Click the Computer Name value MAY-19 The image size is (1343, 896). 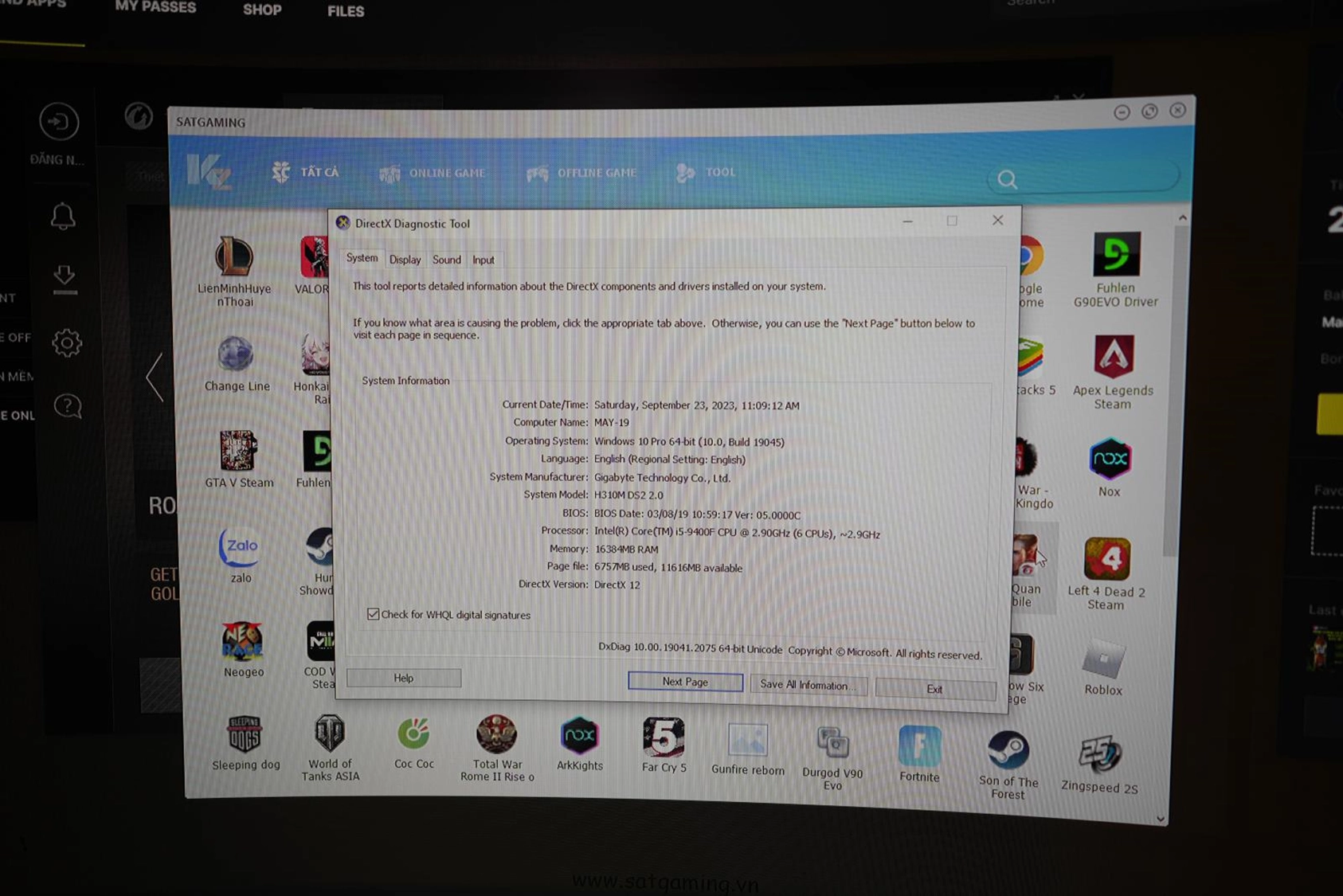tap(611, 423)
